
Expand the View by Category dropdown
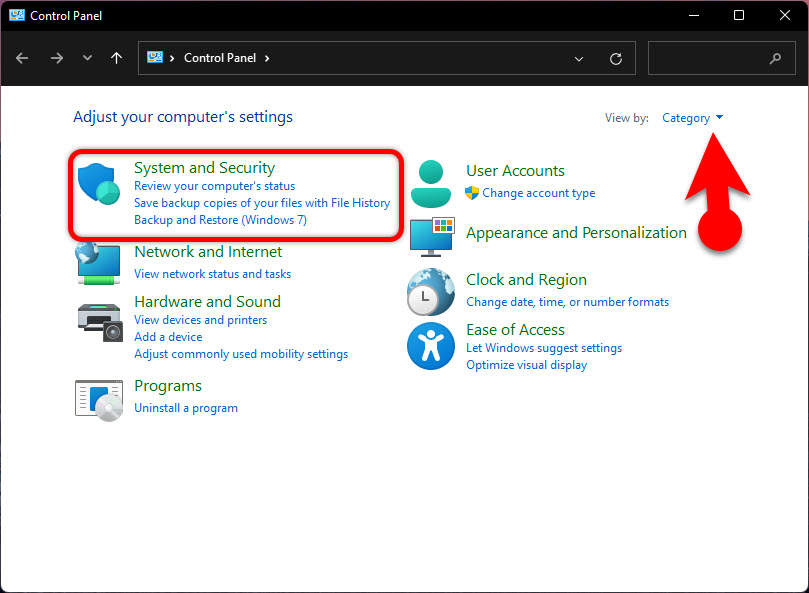[692, 118]
